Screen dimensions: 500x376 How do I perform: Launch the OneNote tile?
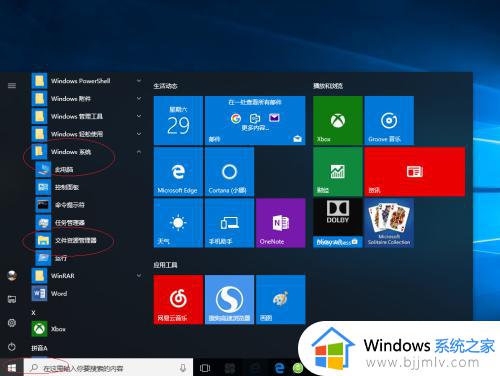pos(281,223)
